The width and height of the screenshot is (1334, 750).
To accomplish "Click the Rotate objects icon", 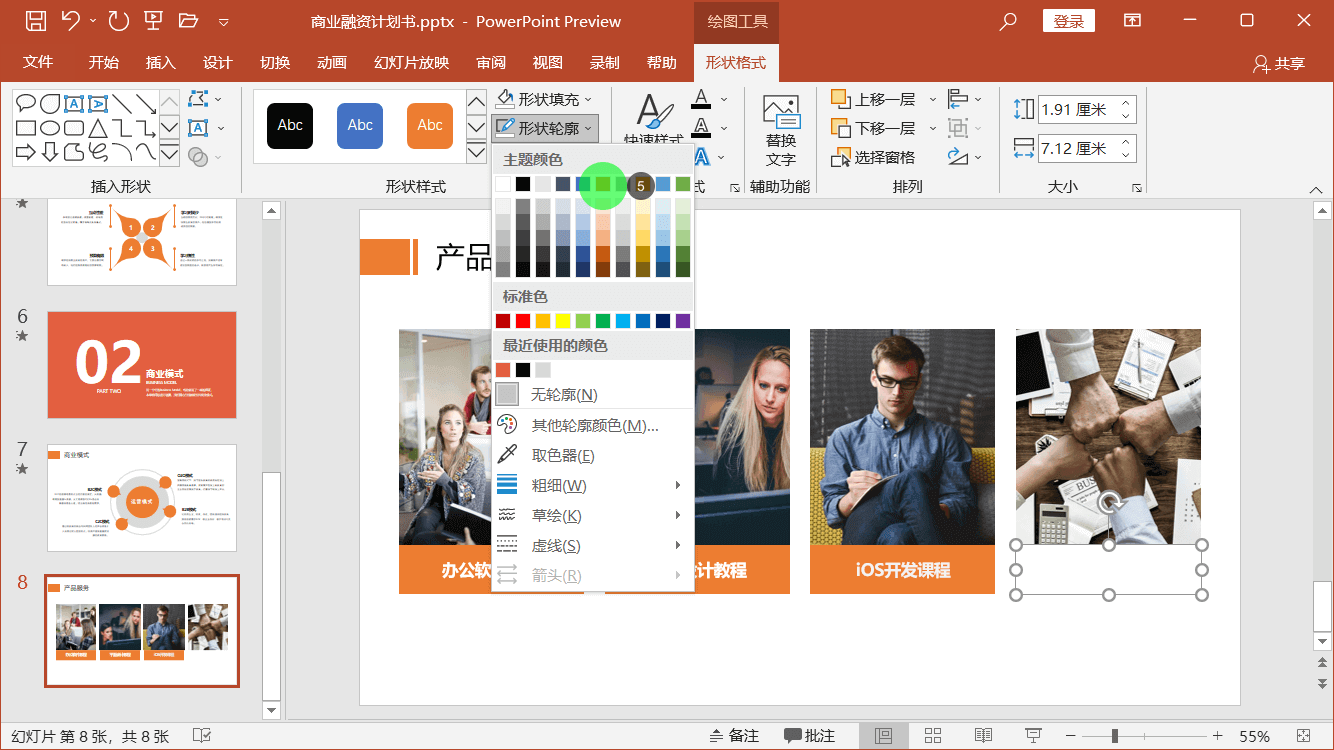I will [958, 157].
